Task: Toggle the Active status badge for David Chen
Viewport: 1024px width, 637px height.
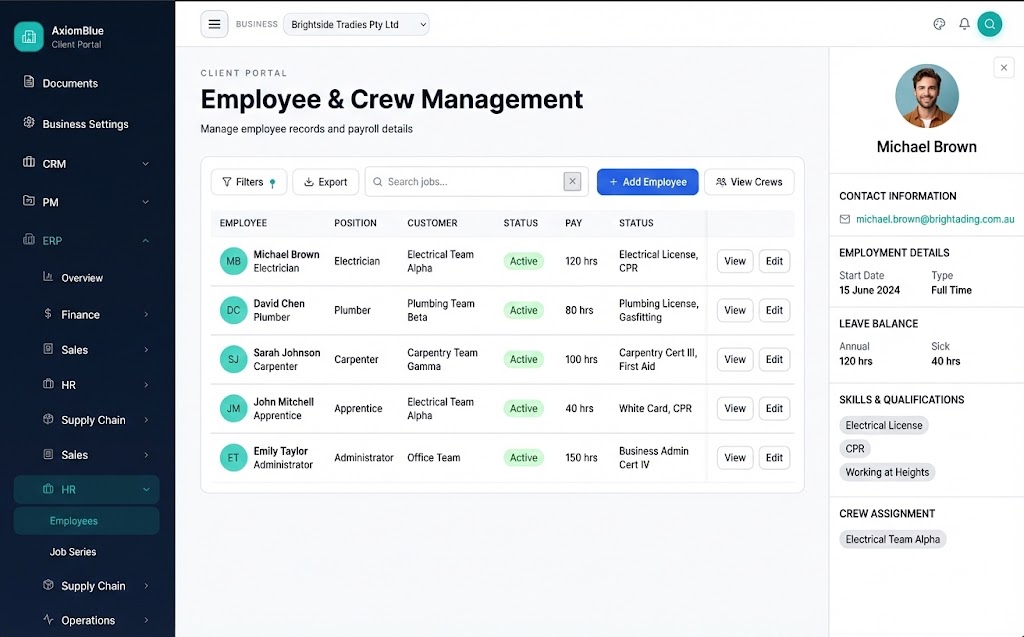Action: coord(523,310)
